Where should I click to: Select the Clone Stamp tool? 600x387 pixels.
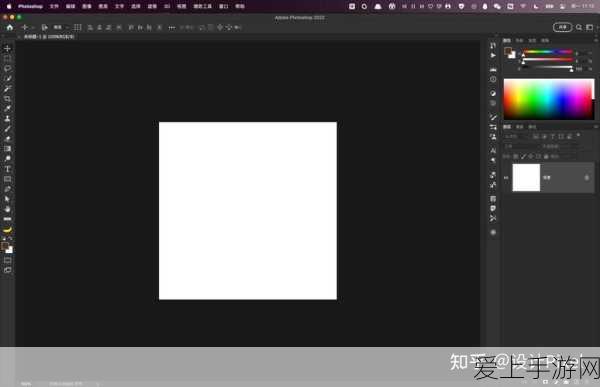tap(7, 119)
